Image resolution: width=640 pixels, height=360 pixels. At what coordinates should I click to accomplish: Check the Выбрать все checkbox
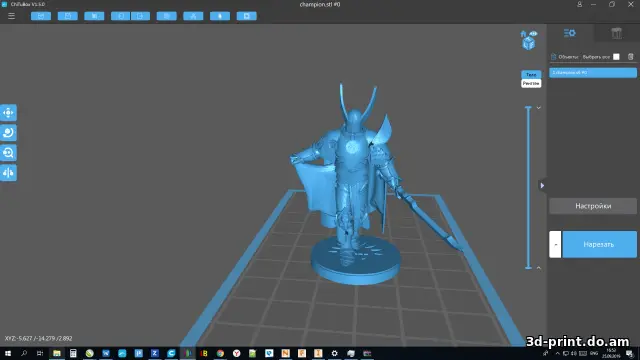[x=616, y=57]
